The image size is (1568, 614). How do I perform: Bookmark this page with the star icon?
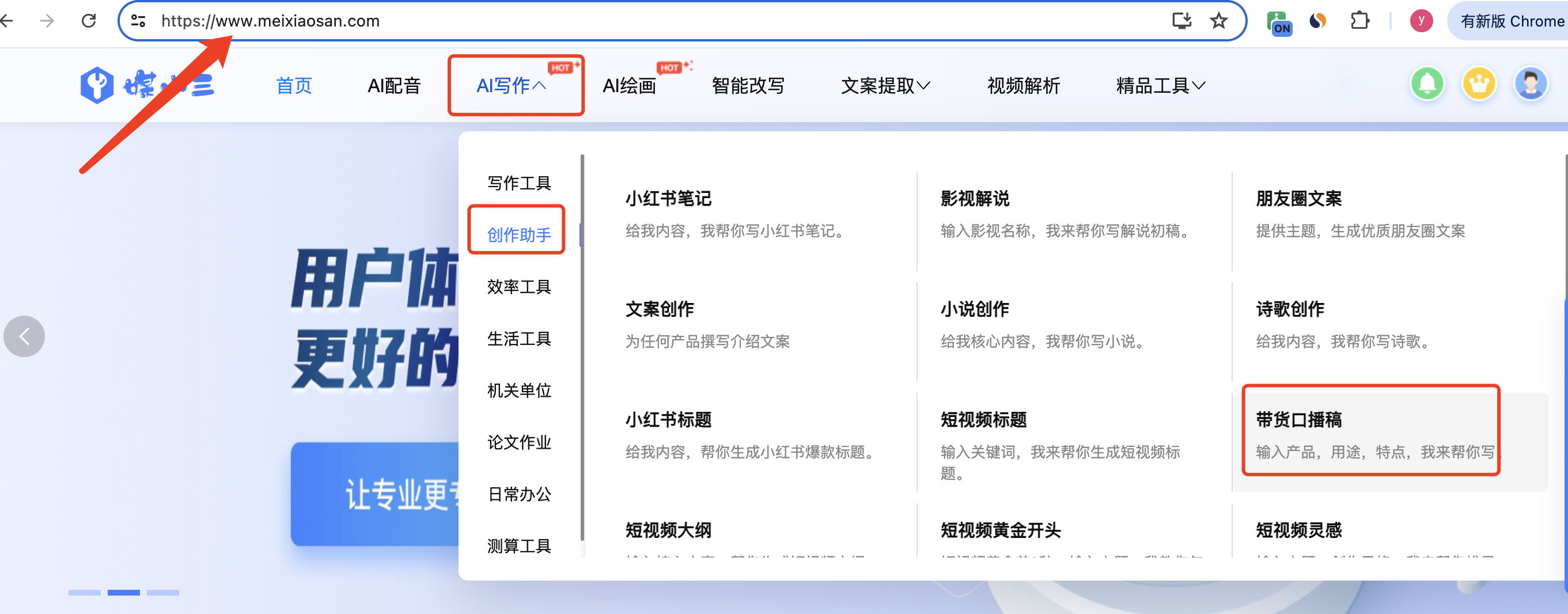tap(1218, 21)
